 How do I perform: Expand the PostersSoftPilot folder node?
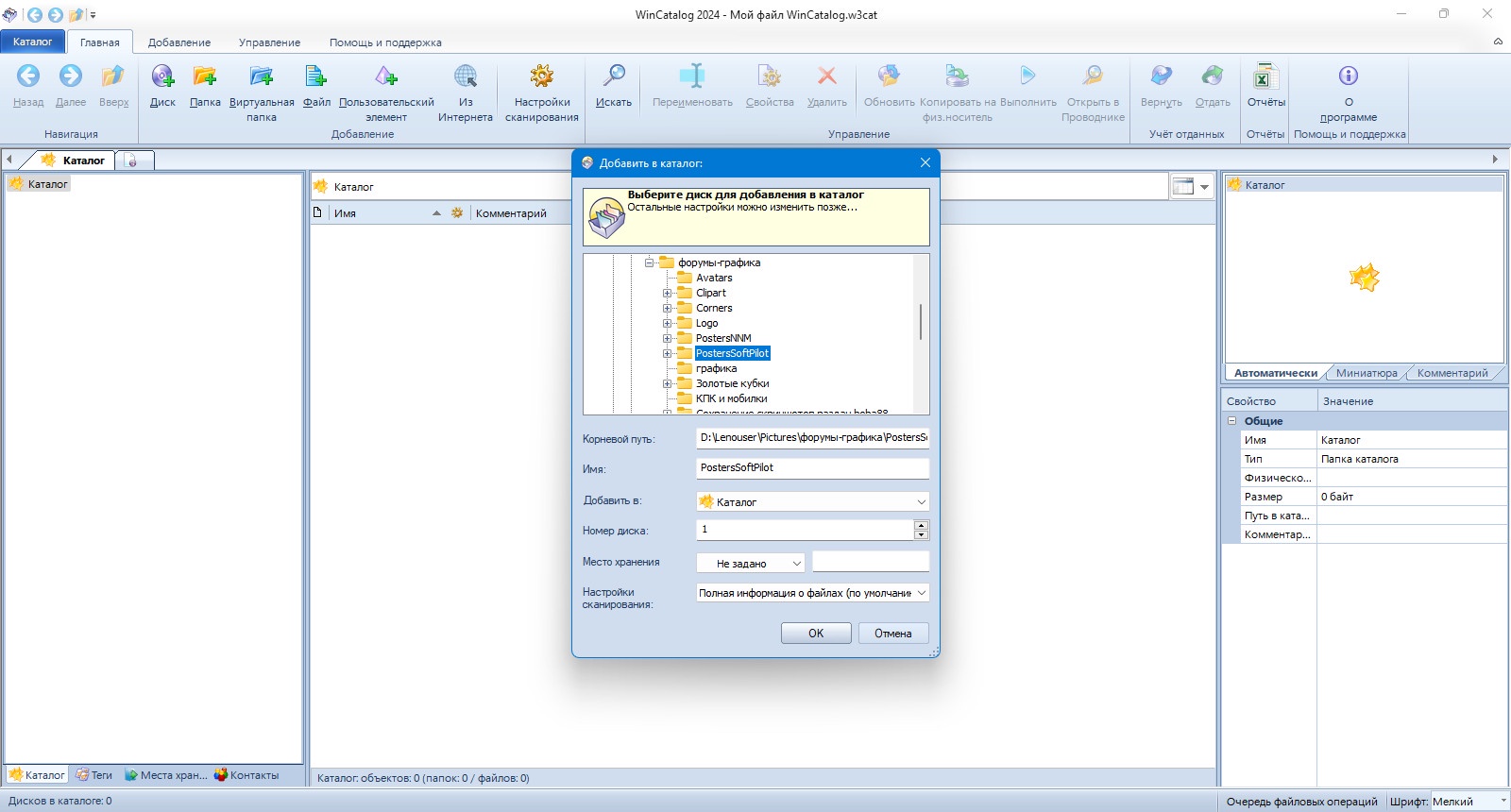coord(667,353)
